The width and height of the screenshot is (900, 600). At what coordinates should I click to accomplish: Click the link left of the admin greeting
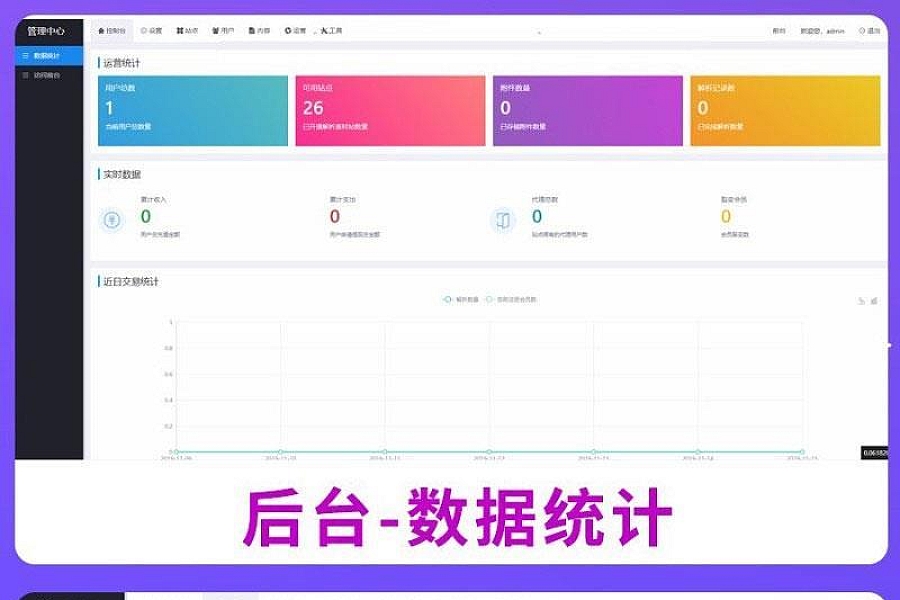779,31
